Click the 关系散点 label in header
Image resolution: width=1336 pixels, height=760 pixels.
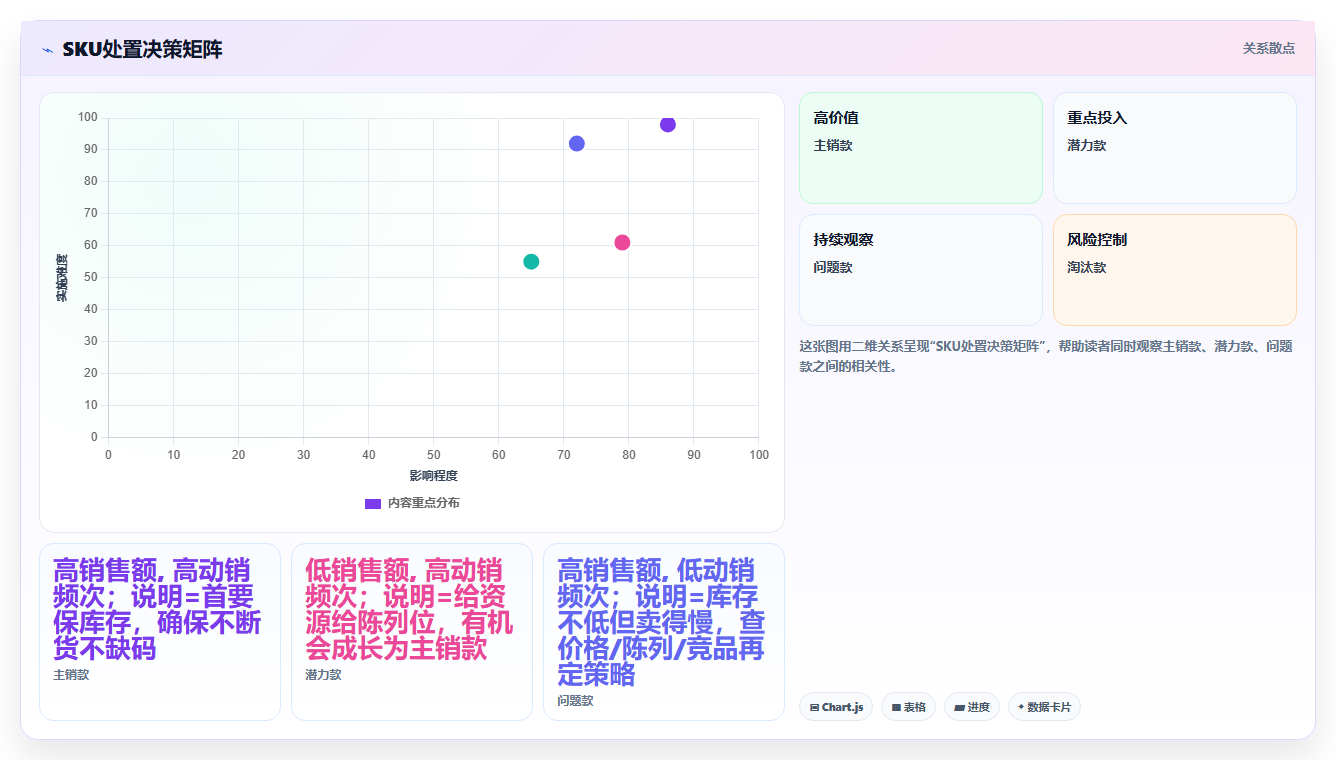click(1268, 48)
